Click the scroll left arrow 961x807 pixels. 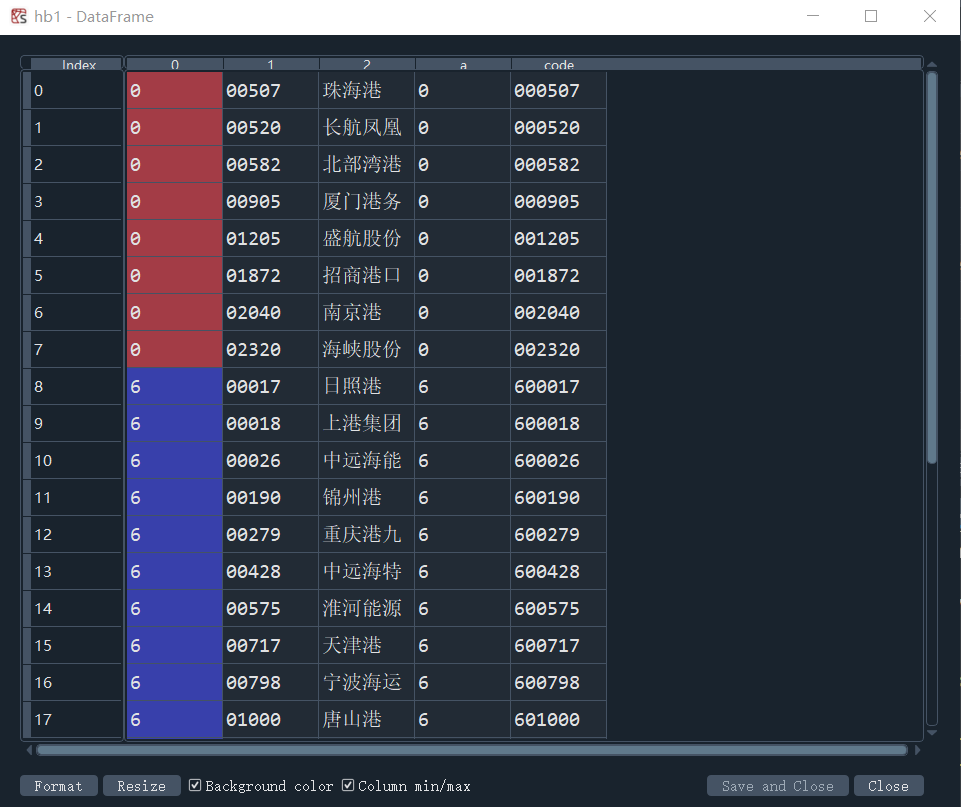coord(29,750)
